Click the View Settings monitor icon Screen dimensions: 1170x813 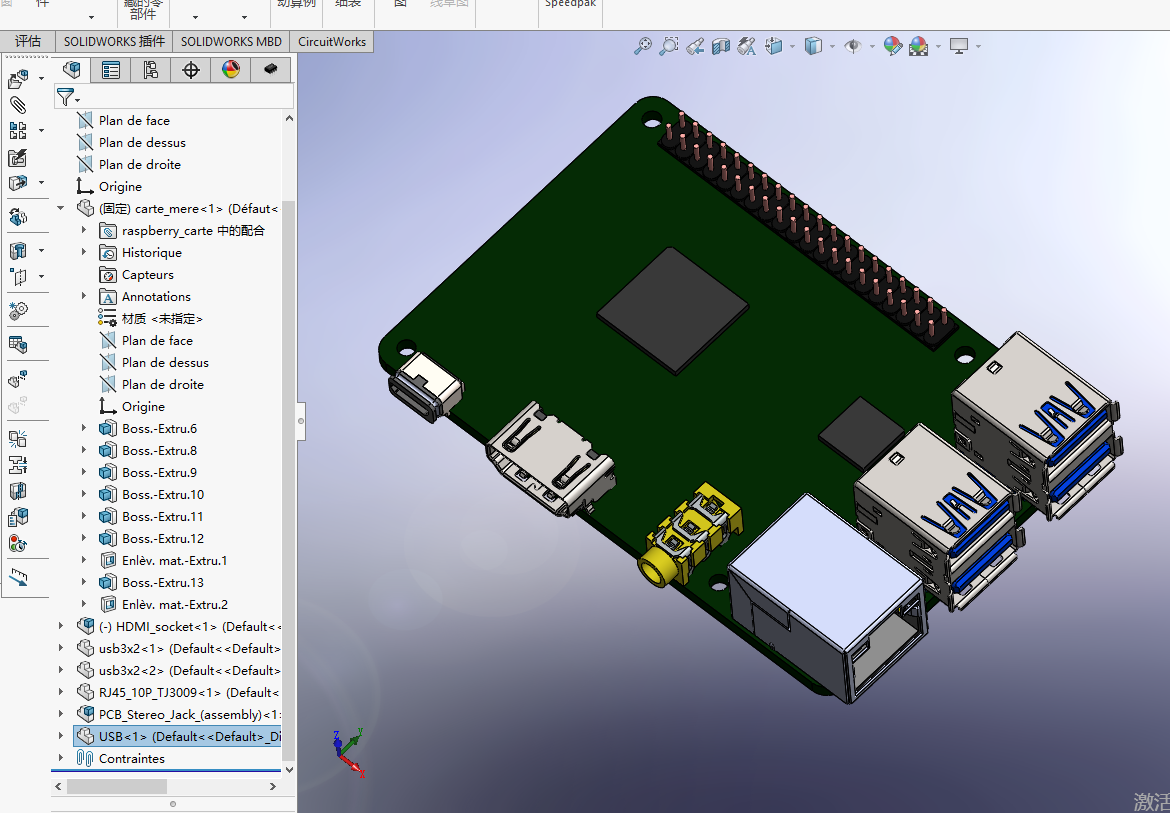point(959,46)
